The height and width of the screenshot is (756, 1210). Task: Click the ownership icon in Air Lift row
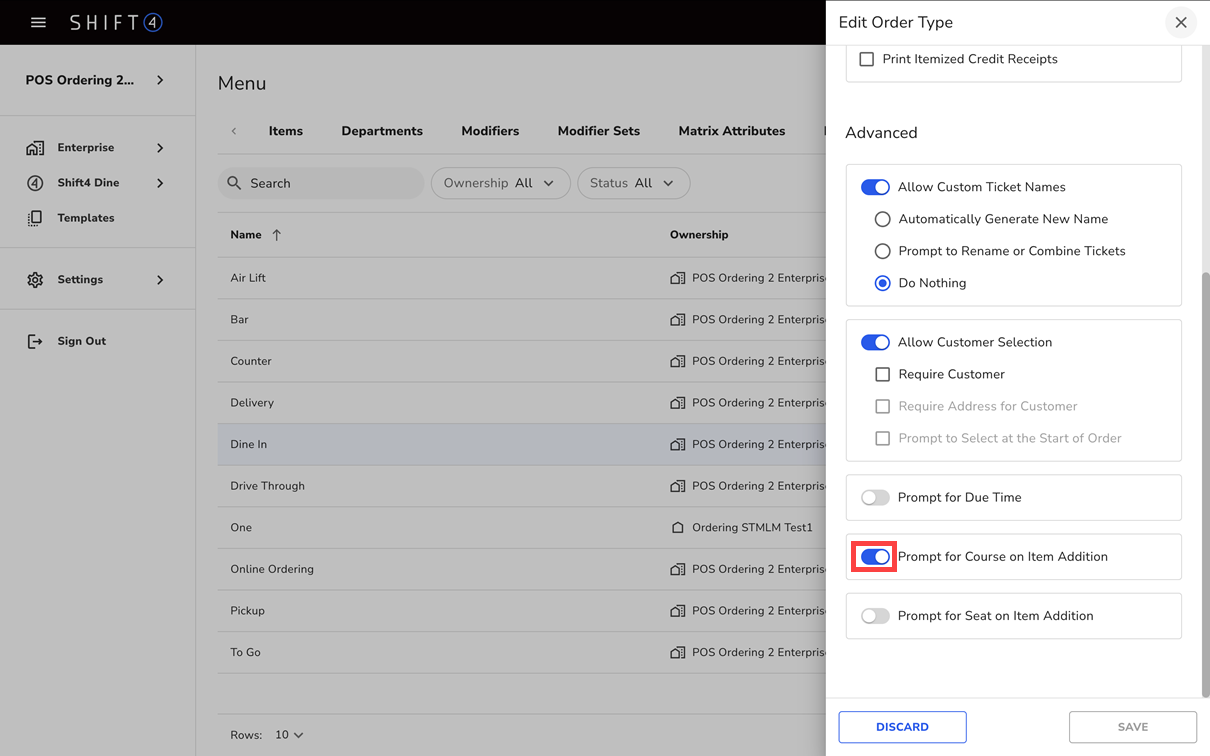pyautogui.click(x=678, y=278)
